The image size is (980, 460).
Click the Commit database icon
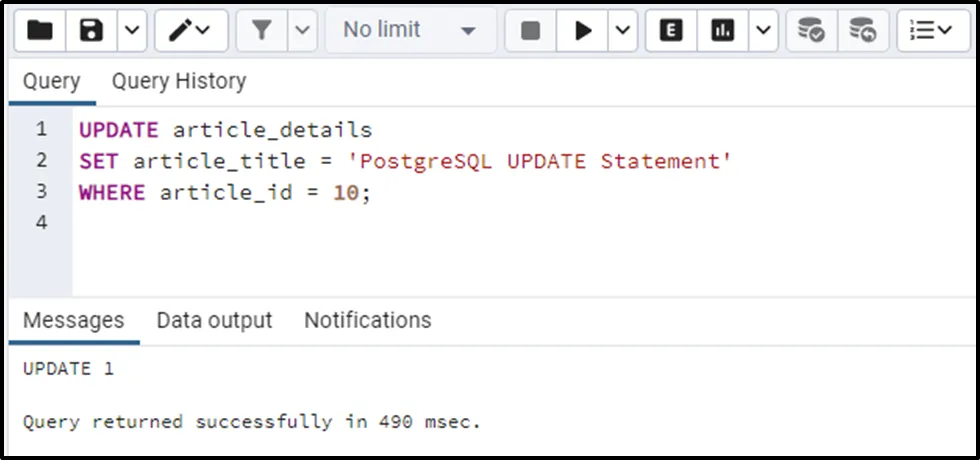(x=811, y=31)
